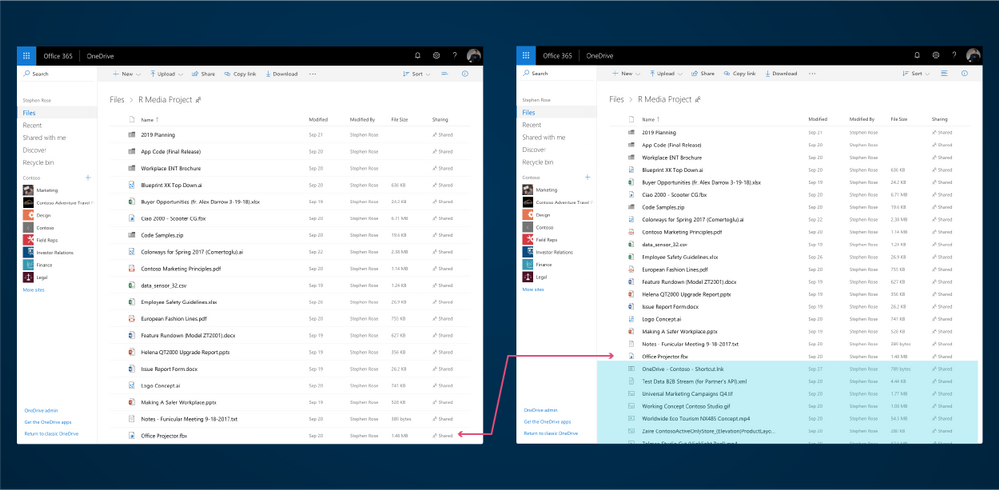
Task: Expand the Upload dropdown in right window
Action: (666, 74)
